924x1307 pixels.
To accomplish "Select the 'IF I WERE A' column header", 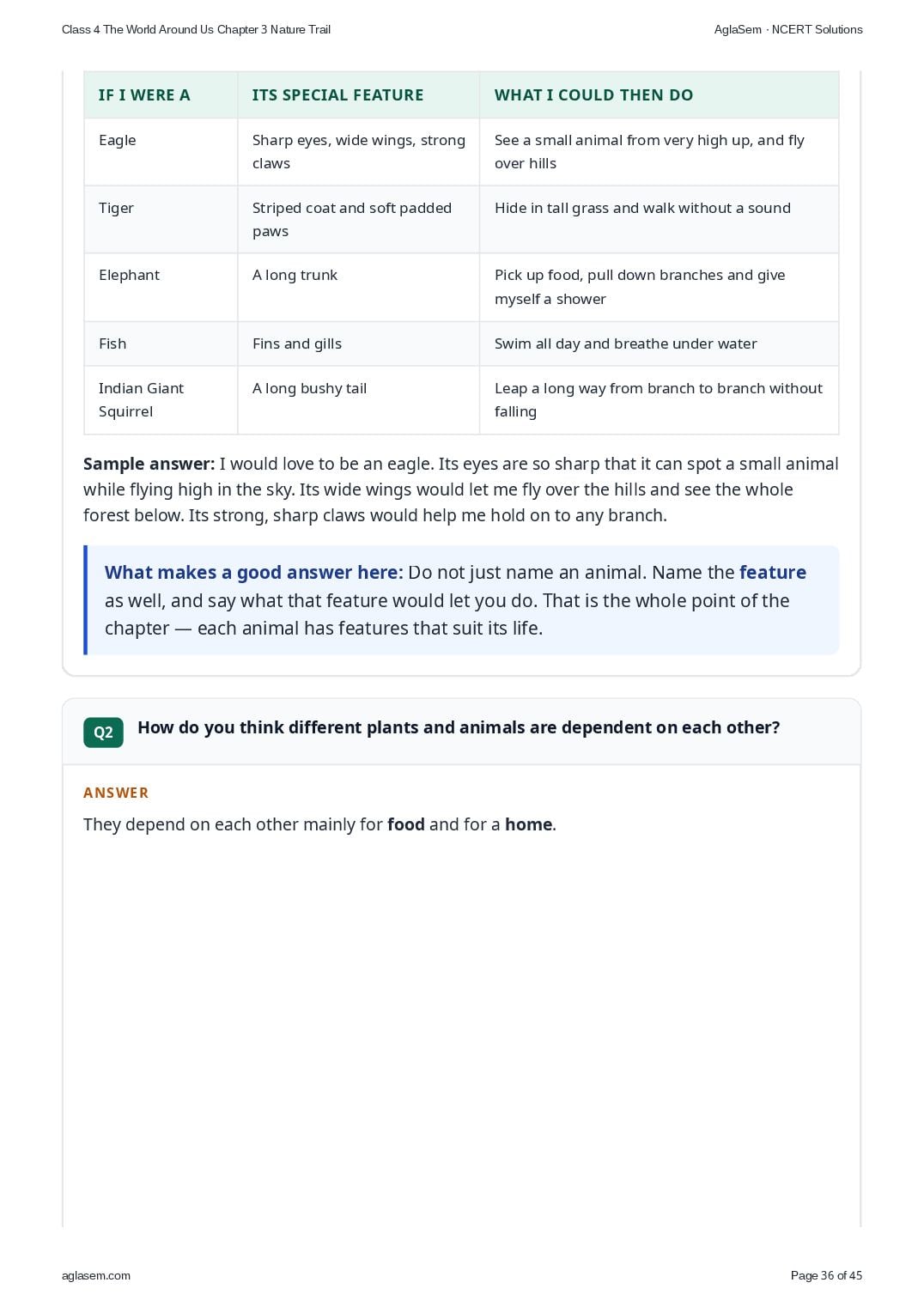I will (x=144, y=95).
